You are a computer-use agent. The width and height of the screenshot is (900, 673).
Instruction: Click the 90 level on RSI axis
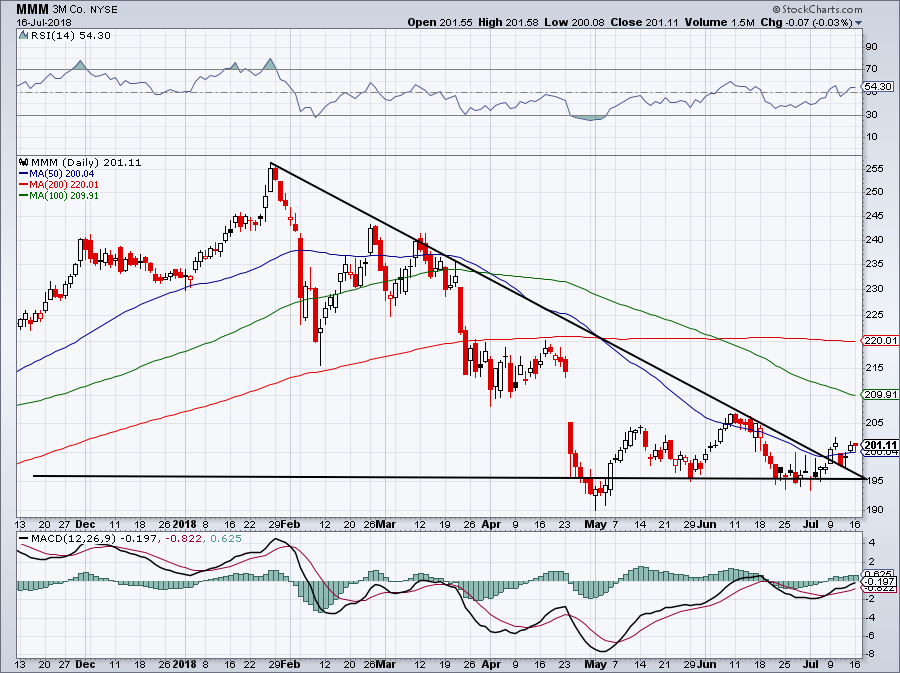click(871, 46)
